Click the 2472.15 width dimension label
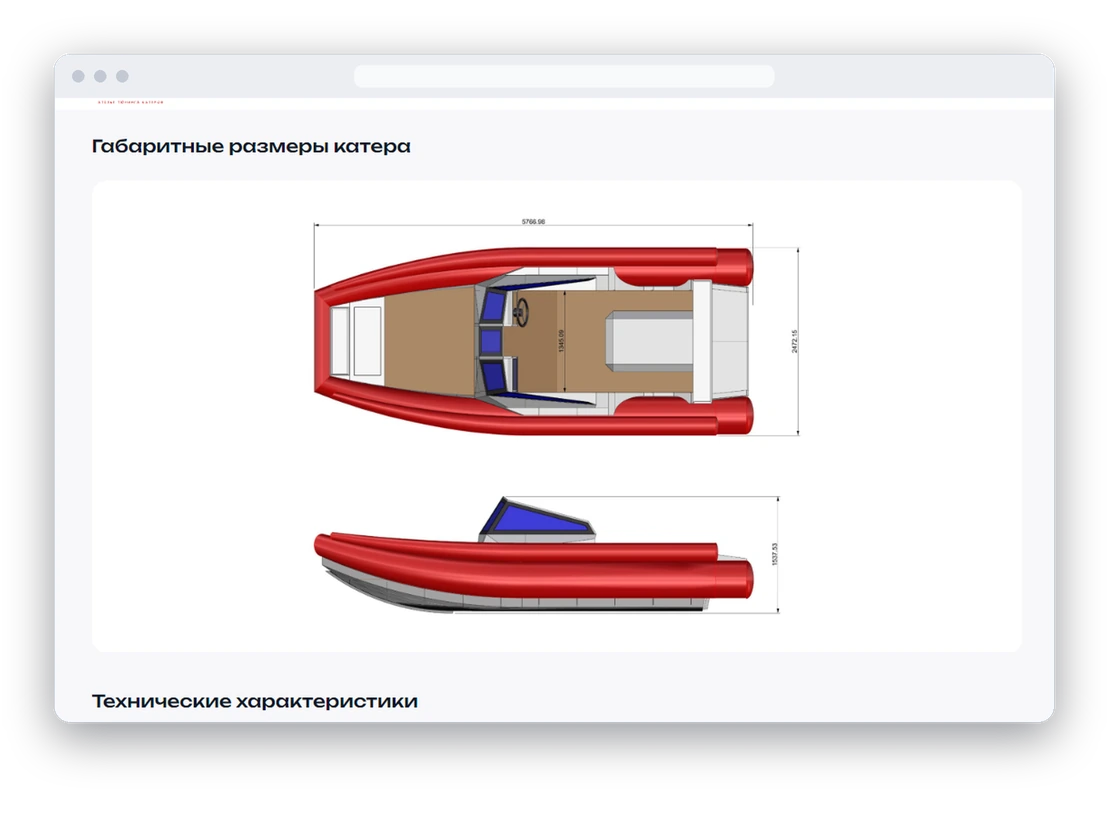 (794, 341)
